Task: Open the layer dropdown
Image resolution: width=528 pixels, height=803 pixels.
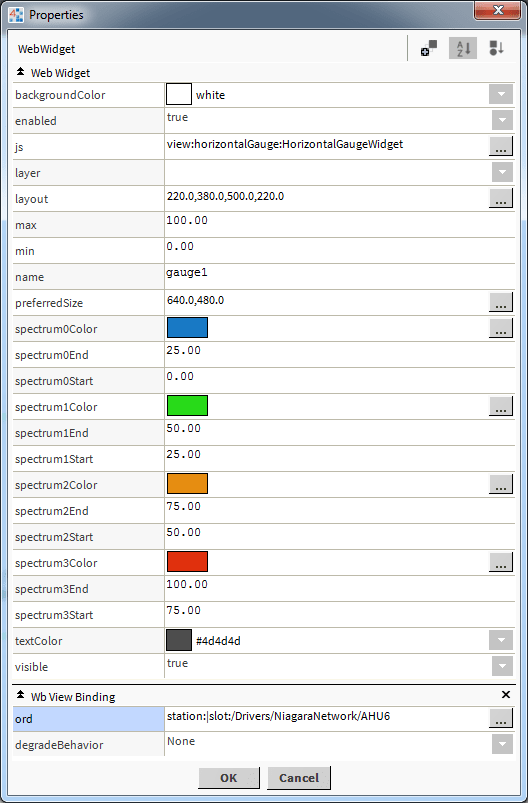Action: (502, 172)
